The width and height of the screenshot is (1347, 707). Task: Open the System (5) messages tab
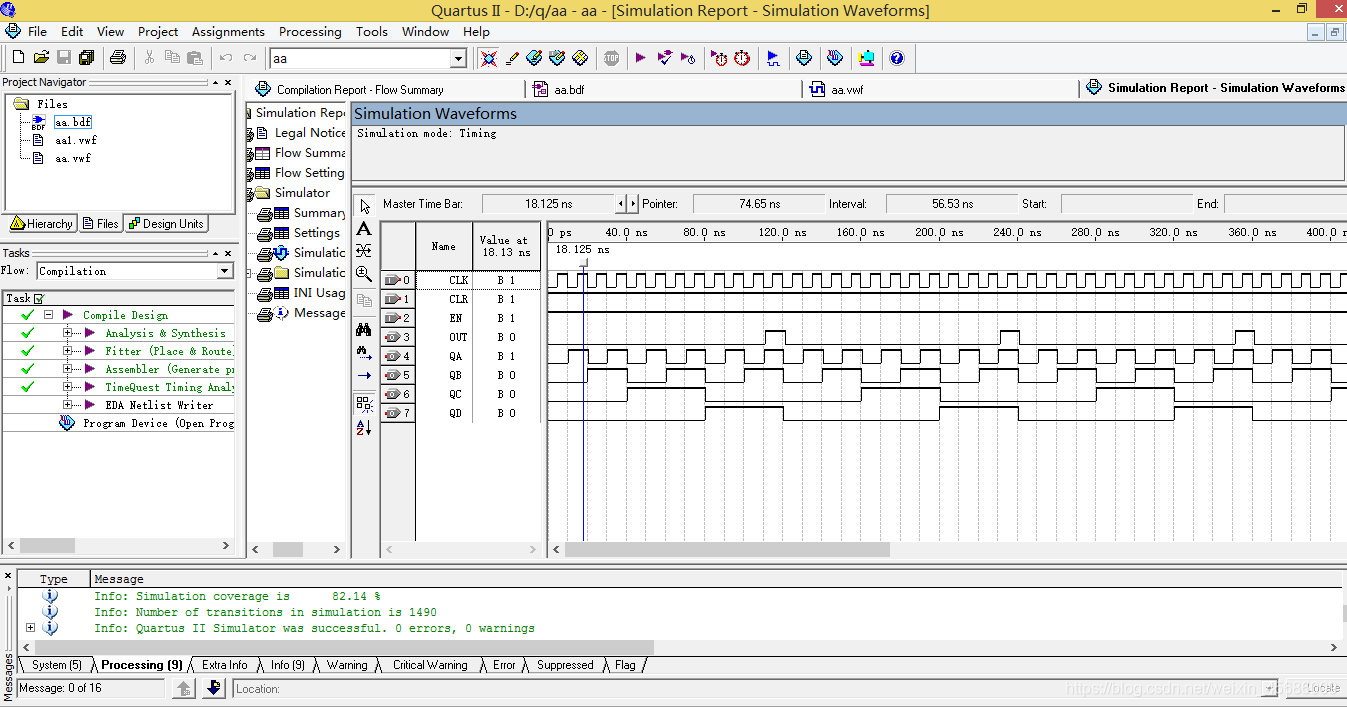click(55, 665)
